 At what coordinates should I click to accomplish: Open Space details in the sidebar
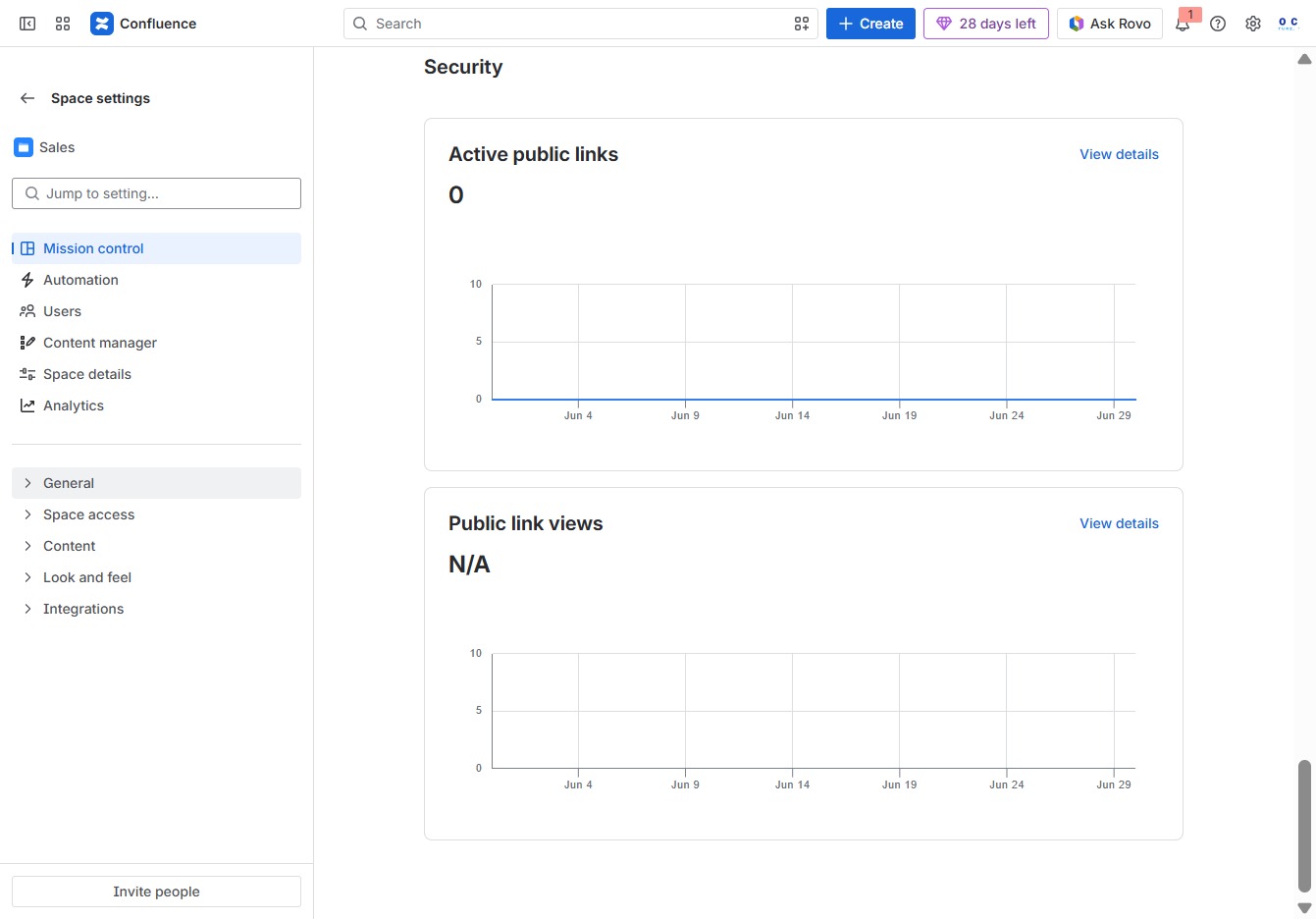click(156, 374)
